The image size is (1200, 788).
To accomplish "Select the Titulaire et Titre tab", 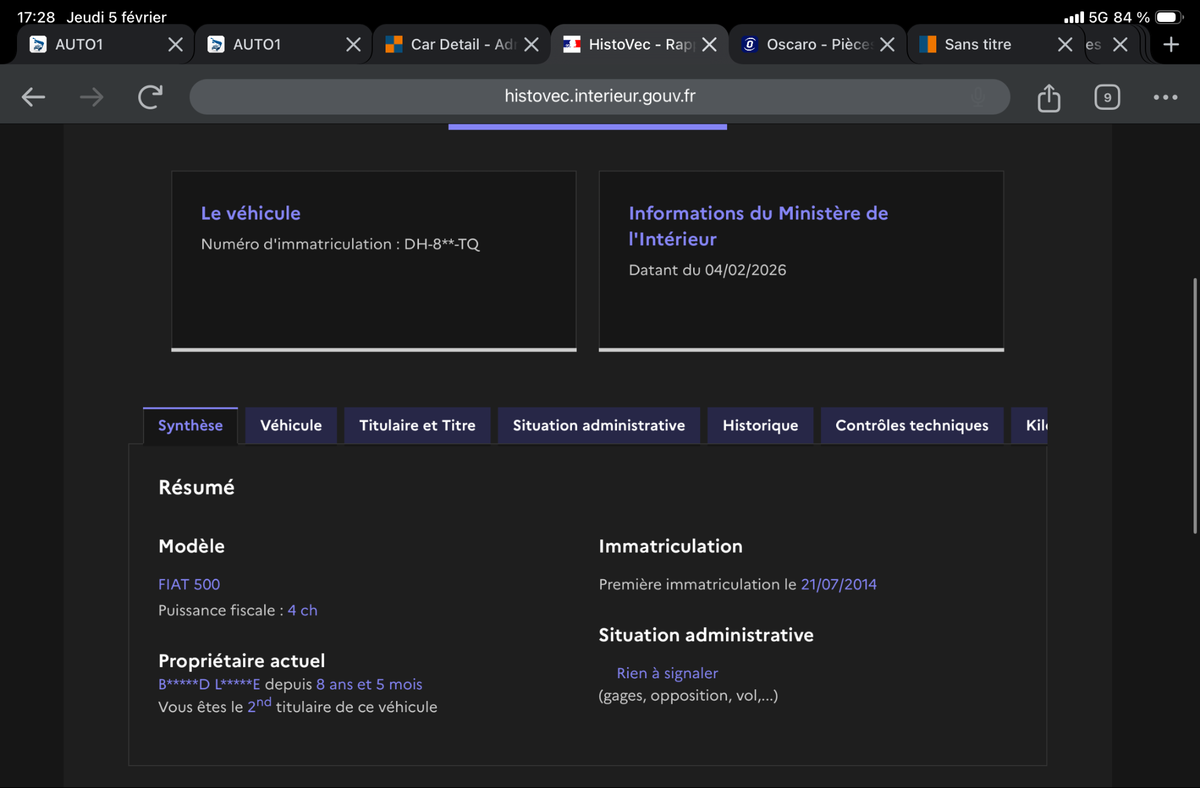I will tap(417, 425).
